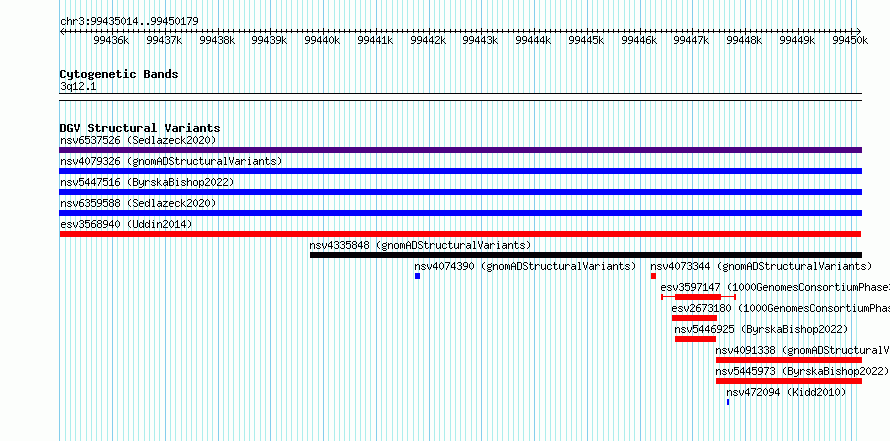The width and height of the screenshot is (890, 441).
Task: Select the dark purple nsv6537526 variant bar
Action: point(460,150)
